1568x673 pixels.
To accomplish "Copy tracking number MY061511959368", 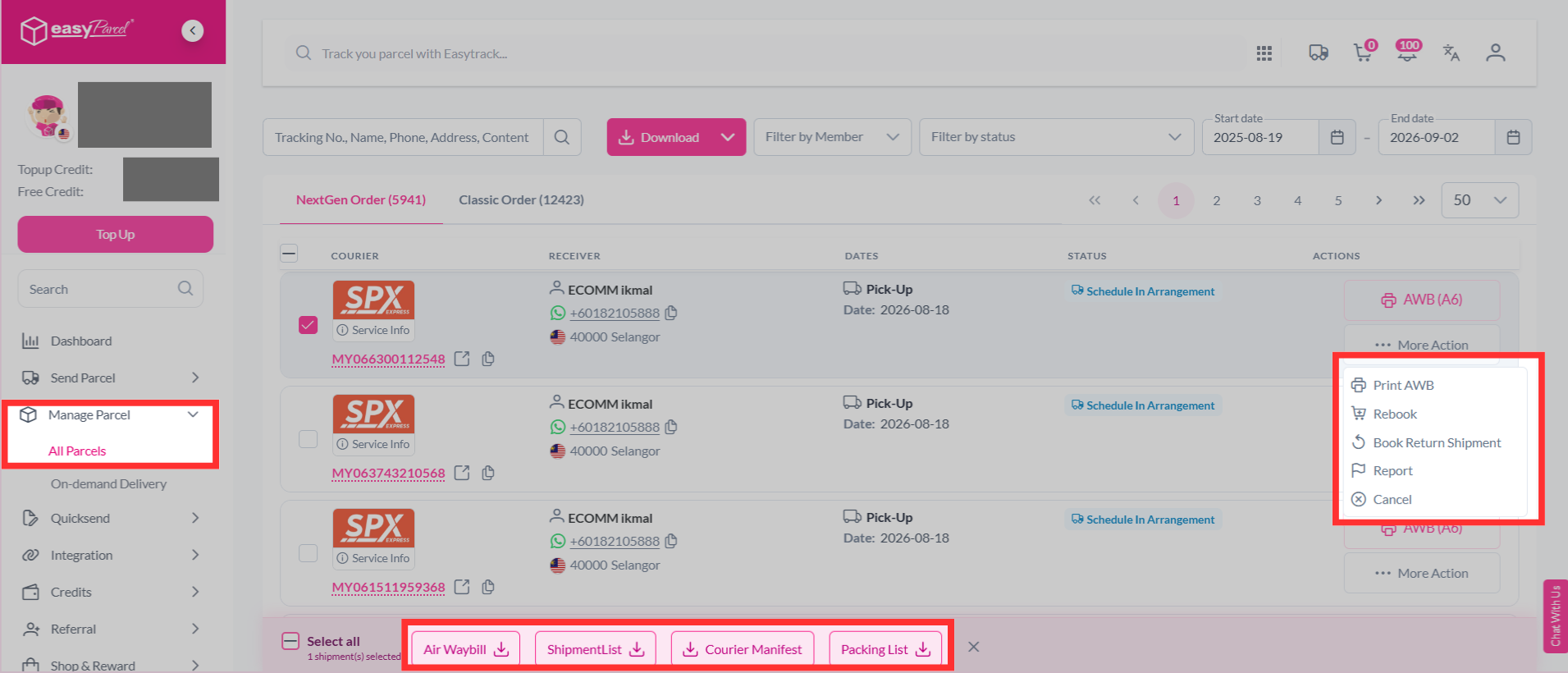I will click(x=488, y=587).
